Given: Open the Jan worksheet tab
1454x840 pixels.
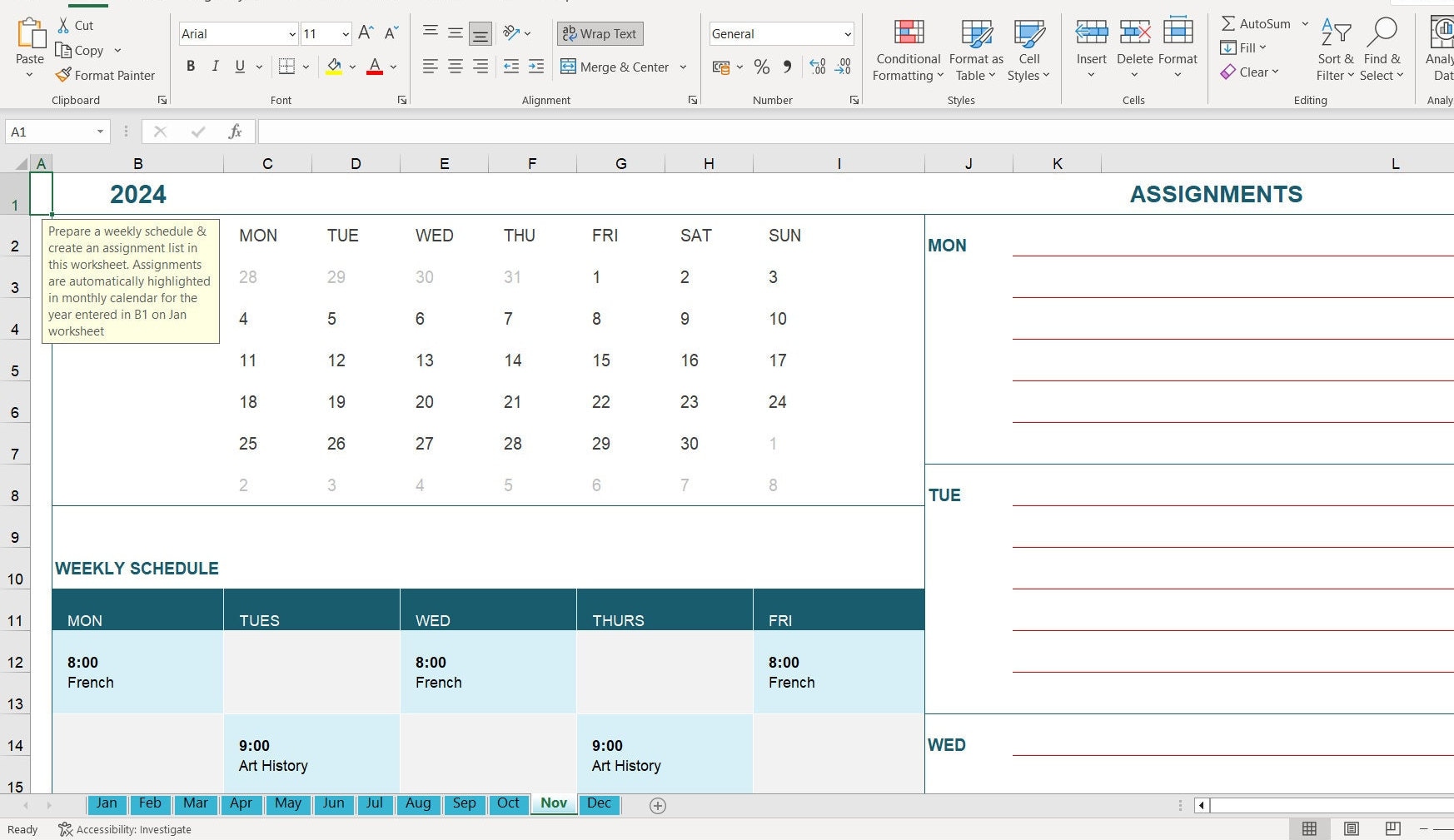Looking at the screenshot, I should pos(107,803).
